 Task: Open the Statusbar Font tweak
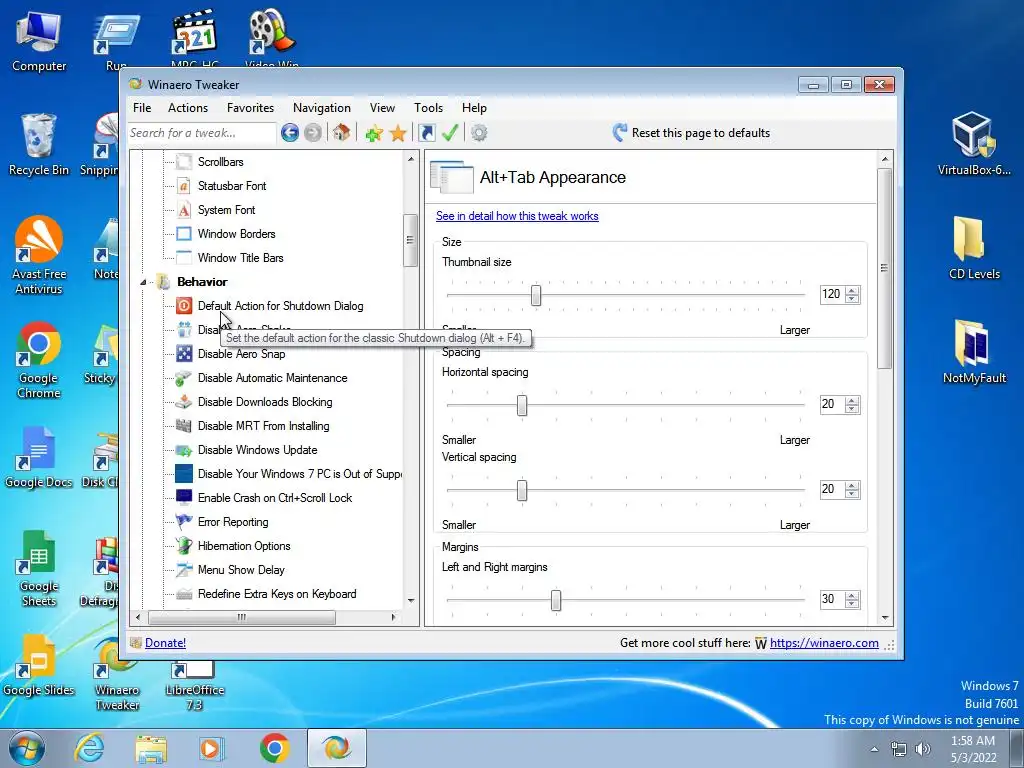pyautogui.click(x=232, y=185)
